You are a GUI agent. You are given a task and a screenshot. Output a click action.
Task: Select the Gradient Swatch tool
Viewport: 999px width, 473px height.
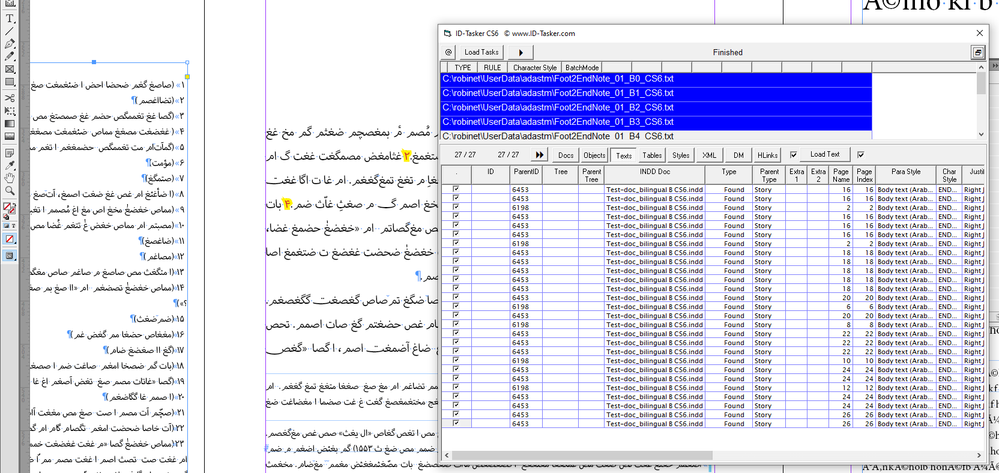(x=10, y=124)
